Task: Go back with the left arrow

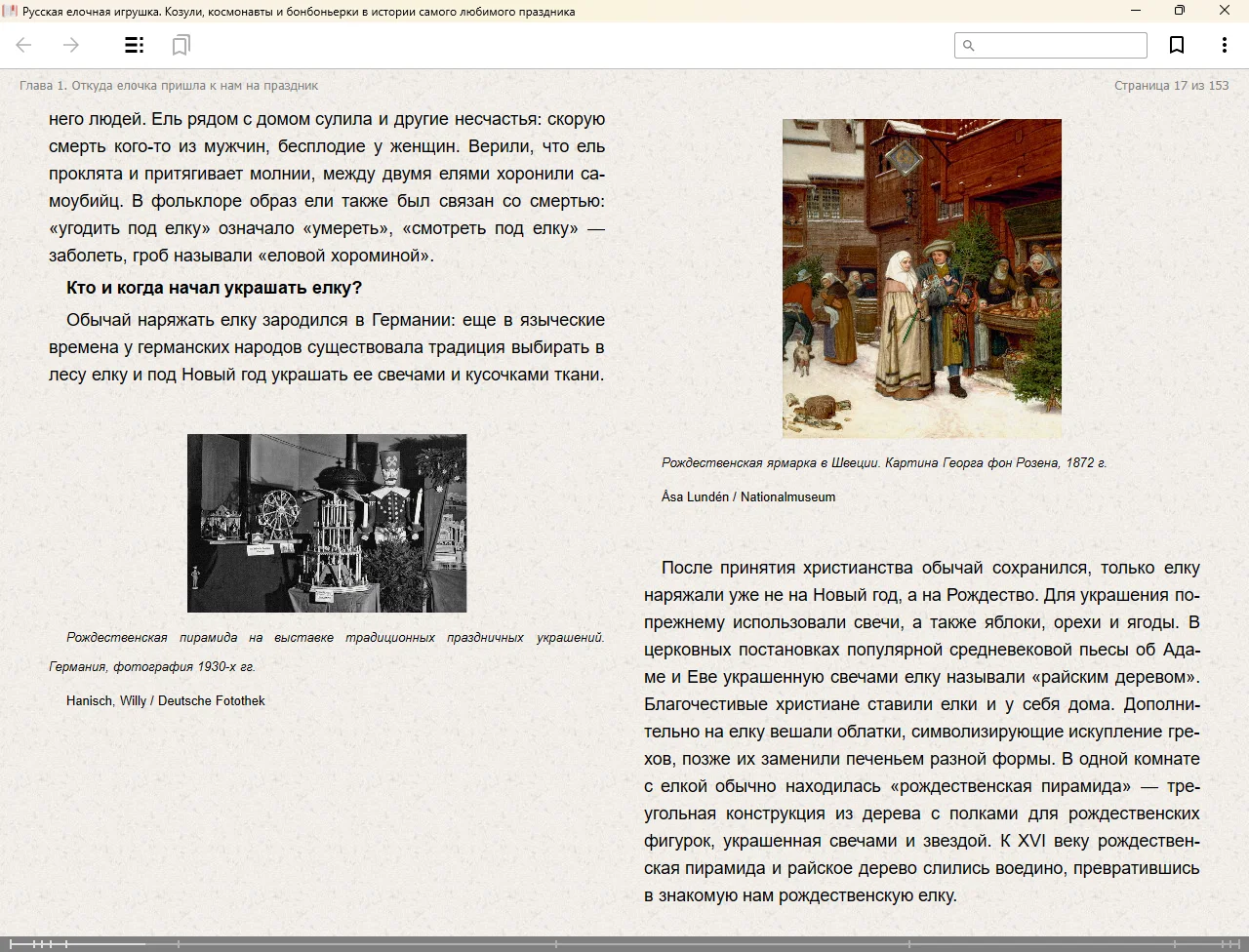Action: [24, 45]
